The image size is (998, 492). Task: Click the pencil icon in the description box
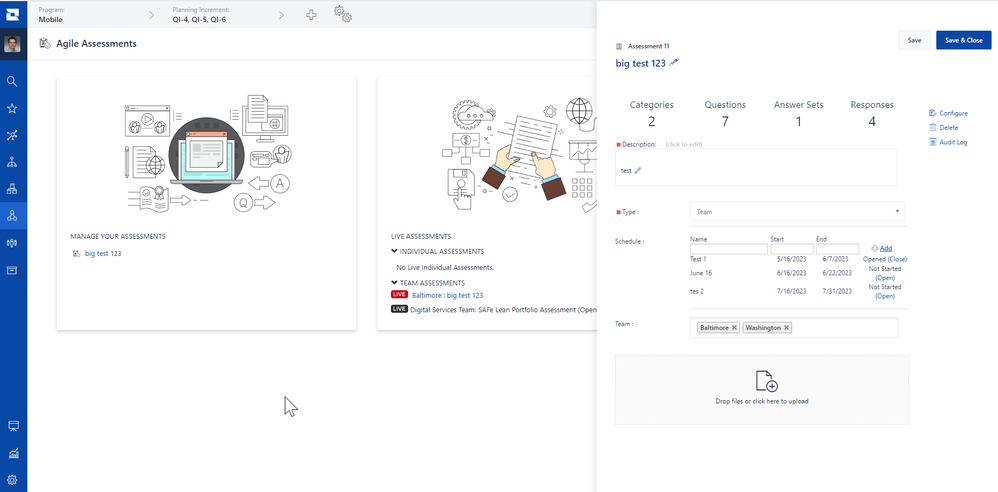click(x=638, y=171)
